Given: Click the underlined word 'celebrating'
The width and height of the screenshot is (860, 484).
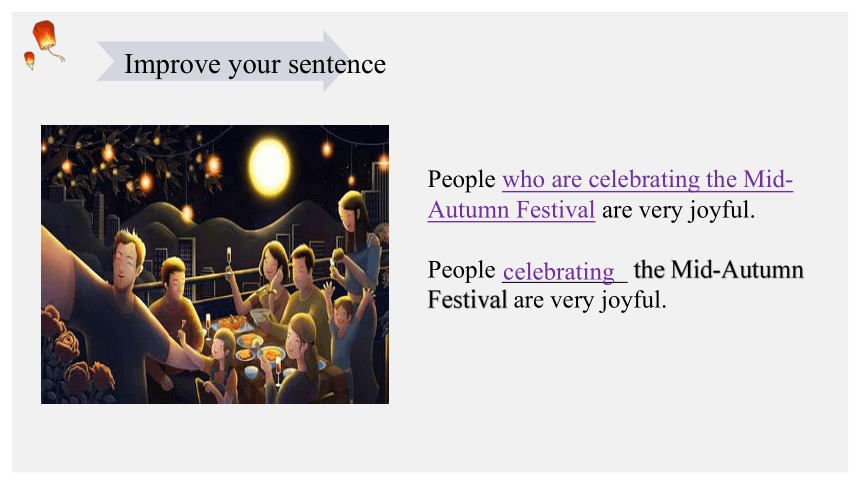Looking at the screenshot, I should (559, 271).
